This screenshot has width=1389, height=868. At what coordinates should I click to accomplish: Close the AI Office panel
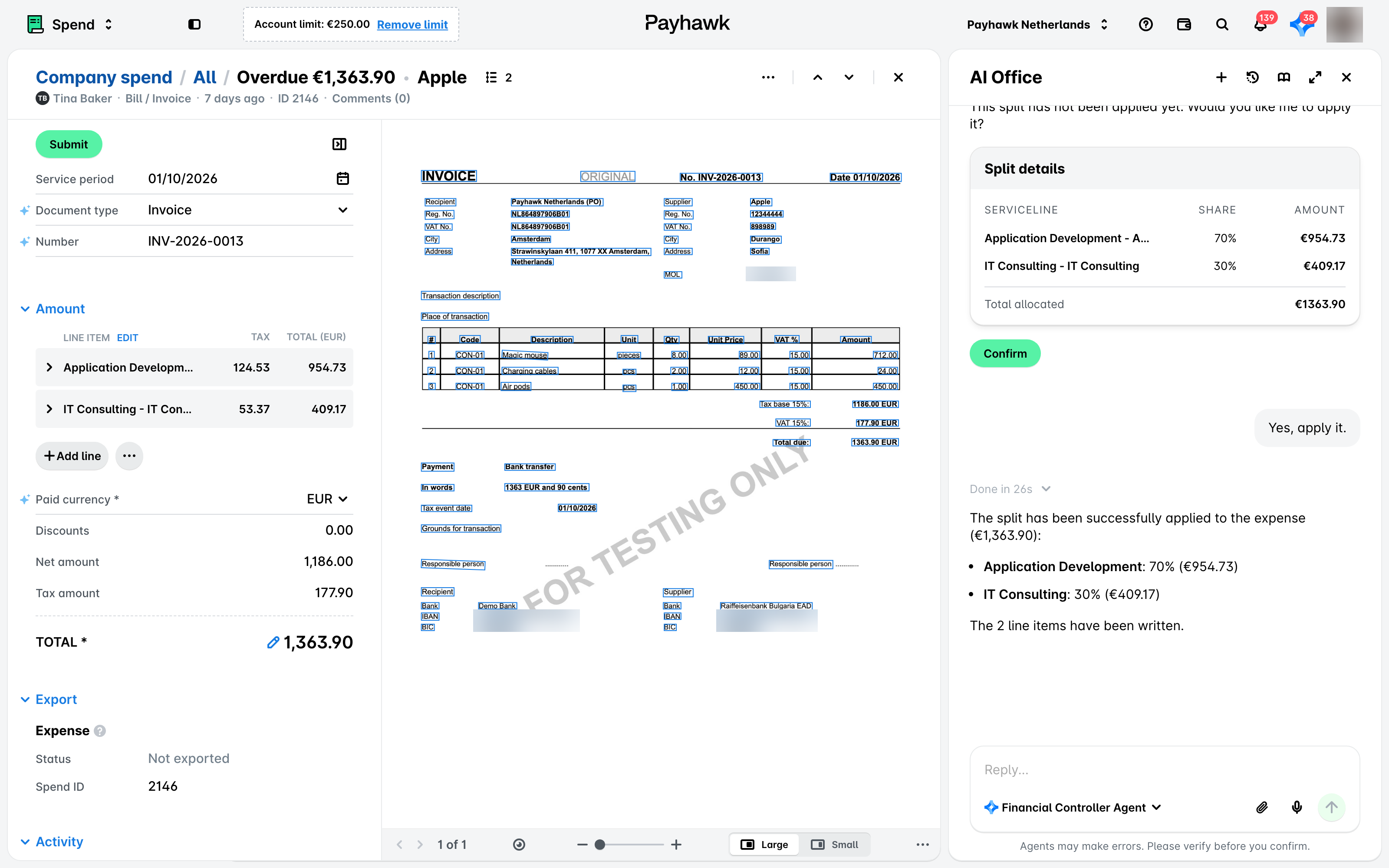point(1346,78)
